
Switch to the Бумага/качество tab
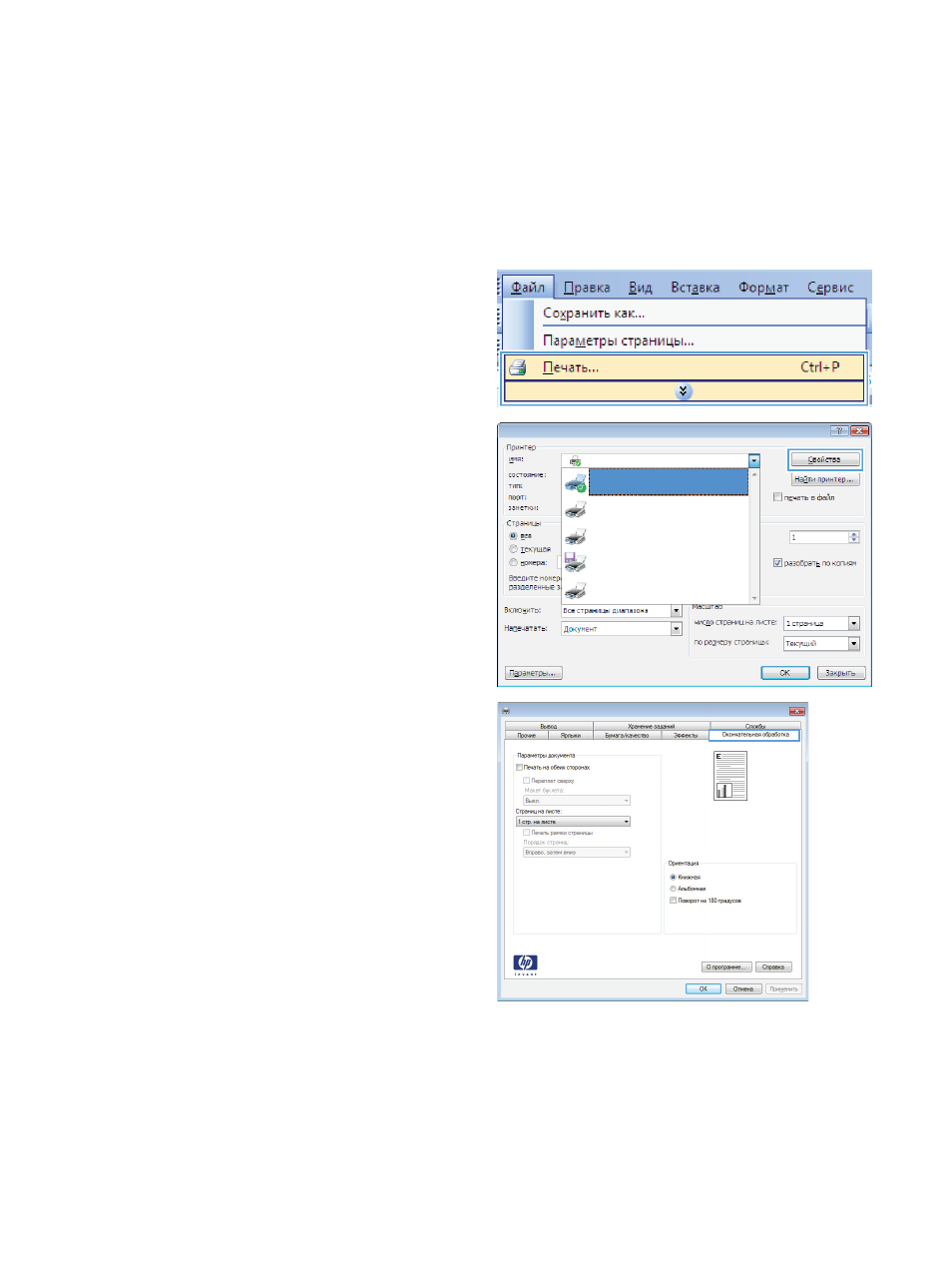(627, 735)
